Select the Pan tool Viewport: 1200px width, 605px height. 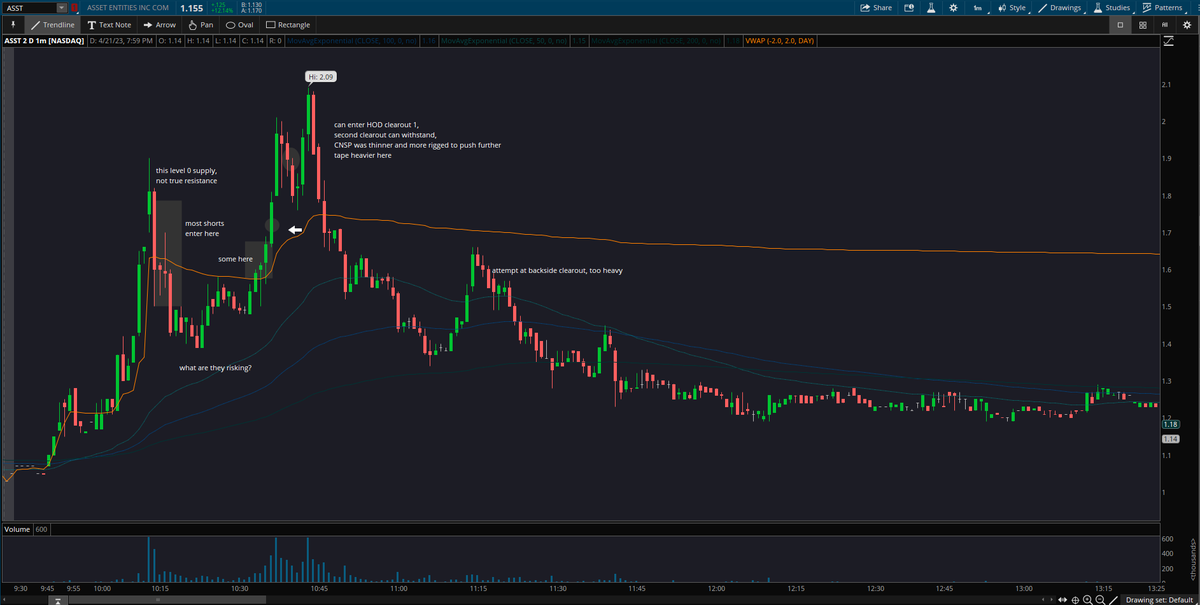[201, 24]
